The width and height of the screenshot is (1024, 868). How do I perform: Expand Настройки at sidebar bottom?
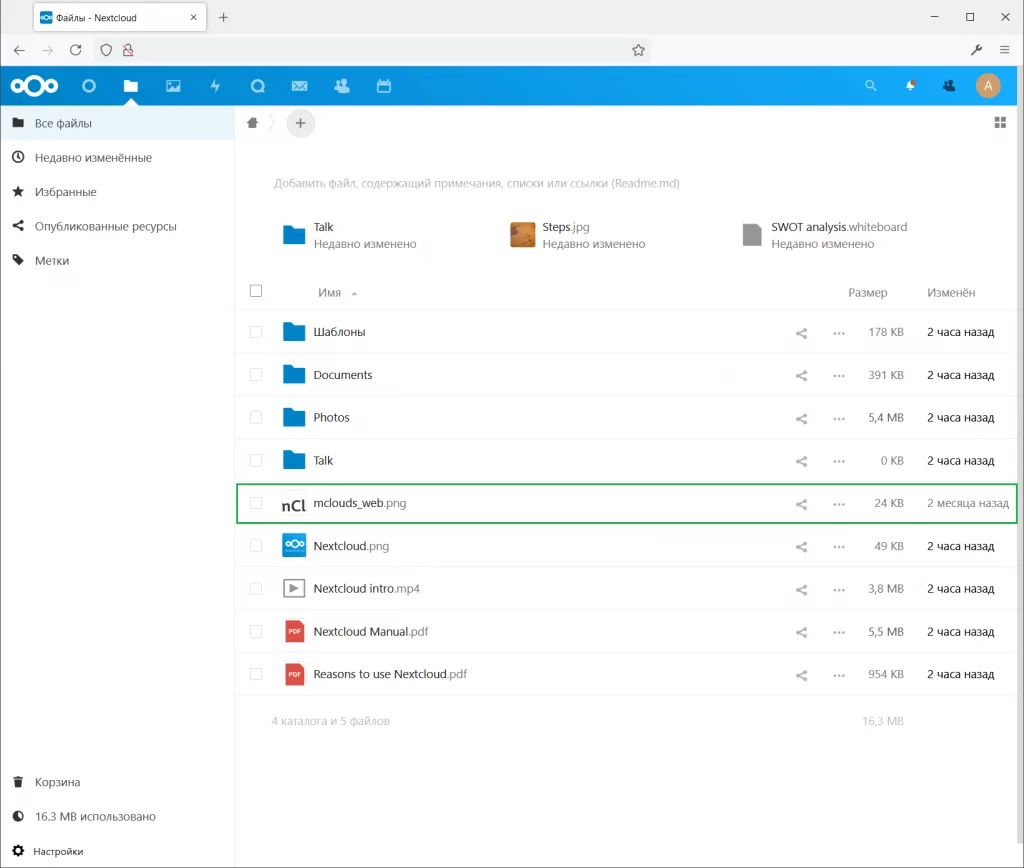[118, 851]
